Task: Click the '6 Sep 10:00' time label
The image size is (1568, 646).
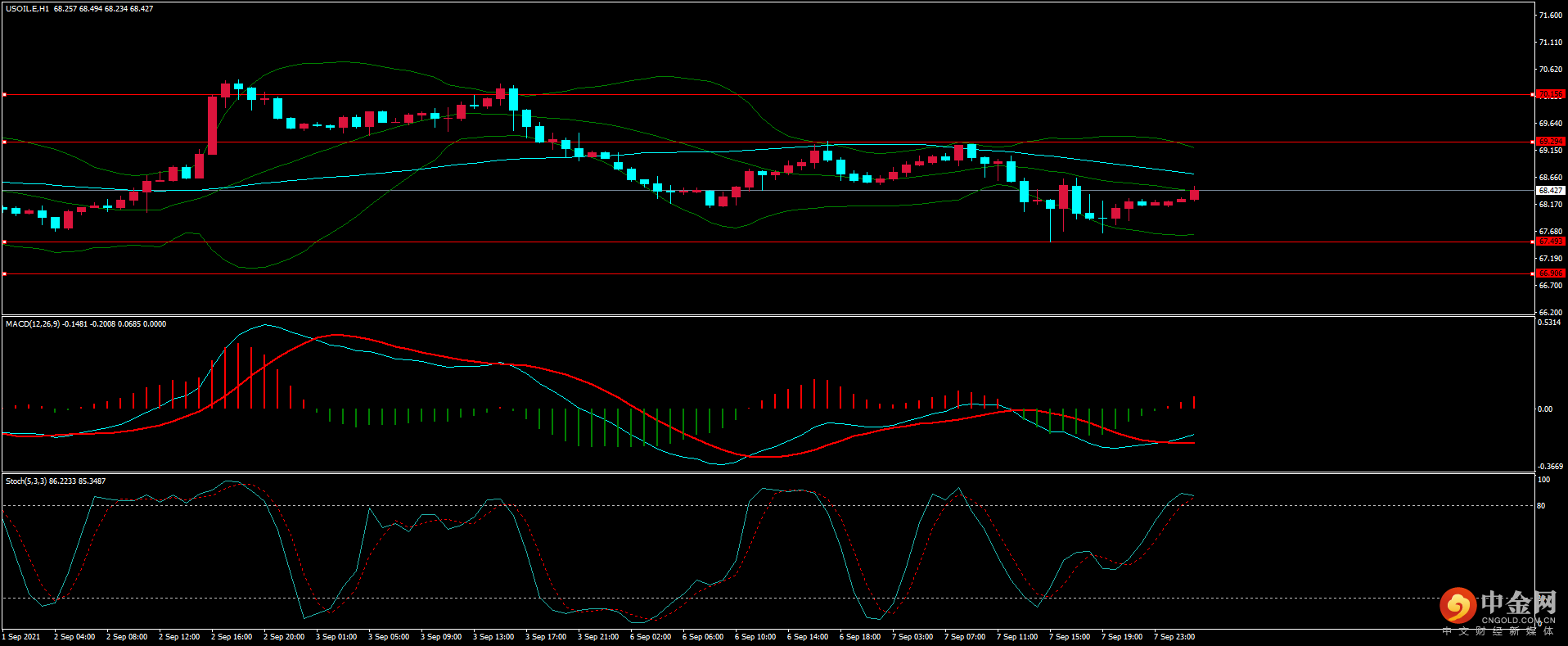Action: click(755, 637)
